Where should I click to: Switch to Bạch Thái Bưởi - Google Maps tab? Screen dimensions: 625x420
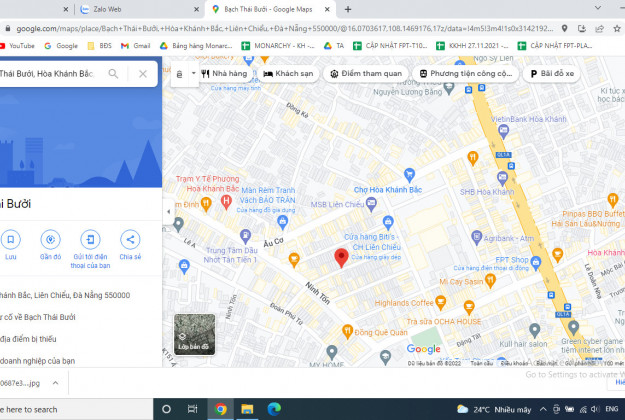(268, 9)
